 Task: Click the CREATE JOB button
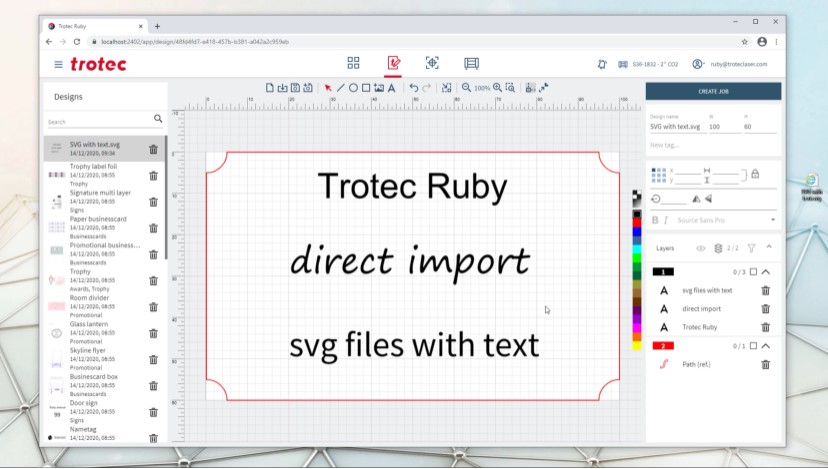713,91
